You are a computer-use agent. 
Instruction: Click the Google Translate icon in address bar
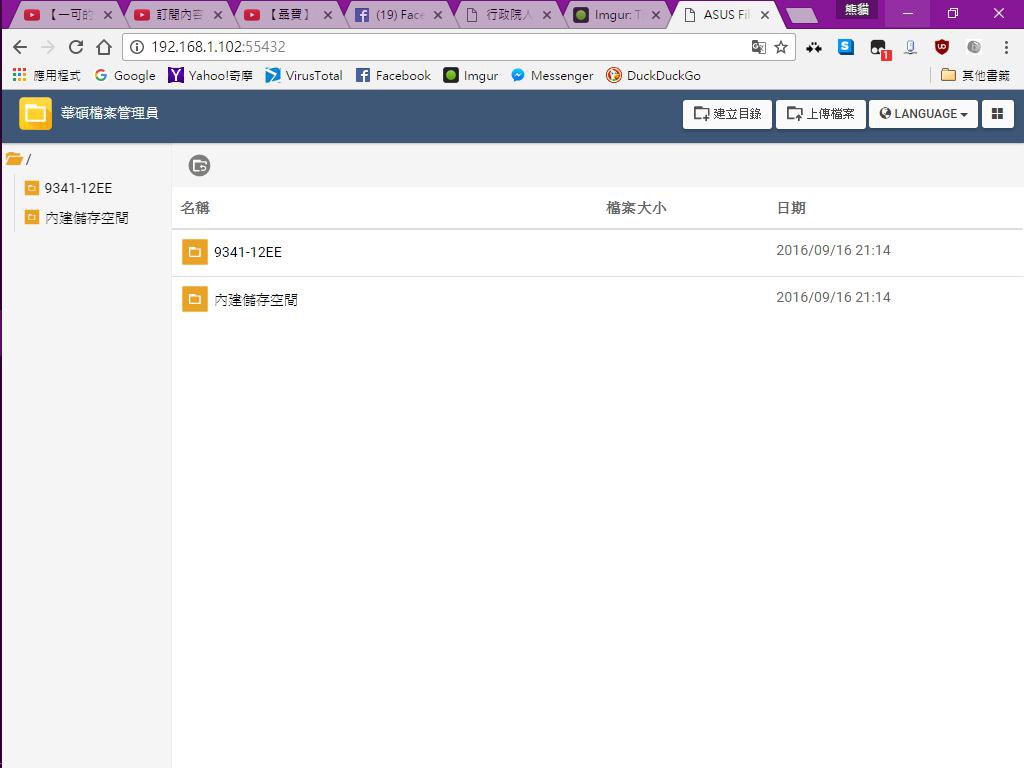pyautogui.click(x=759, y=47)
